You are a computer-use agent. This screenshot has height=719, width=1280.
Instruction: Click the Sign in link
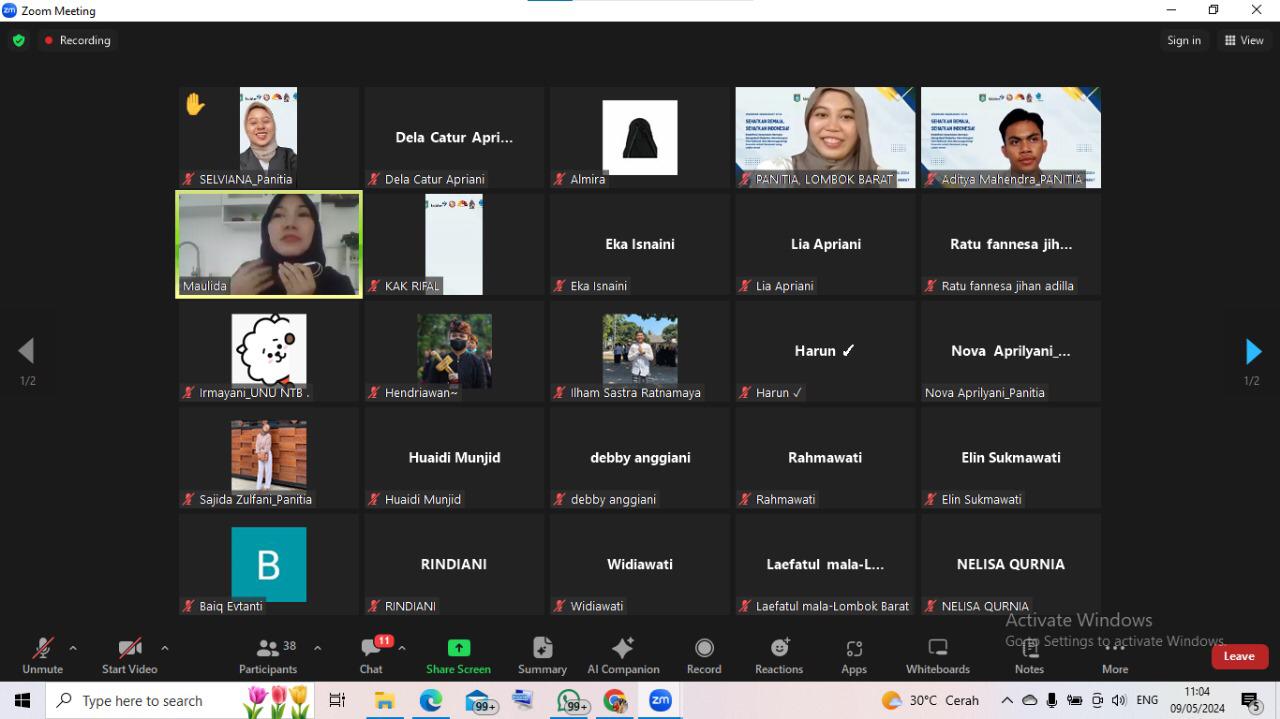click(x=1184, y=40)
